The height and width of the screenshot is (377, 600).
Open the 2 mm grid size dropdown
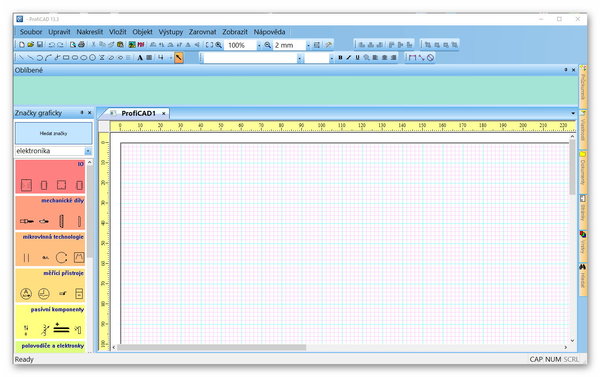(x=308, y=45)
